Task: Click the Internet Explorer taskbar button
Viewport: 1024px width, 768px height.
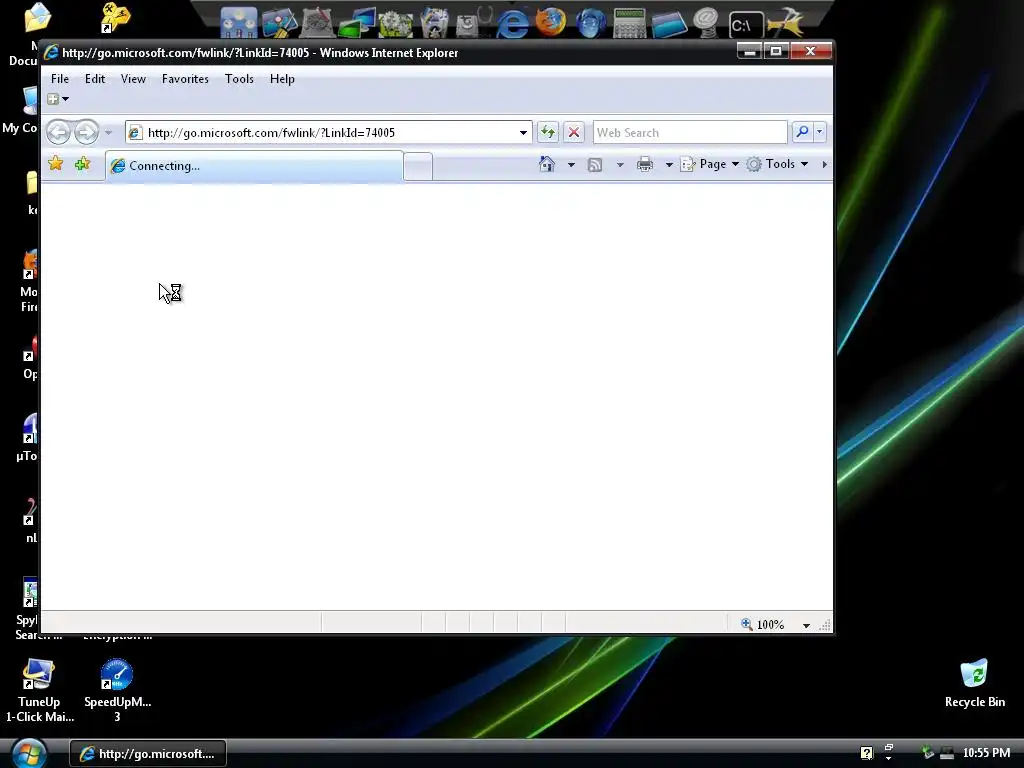Action: point(148,754)
